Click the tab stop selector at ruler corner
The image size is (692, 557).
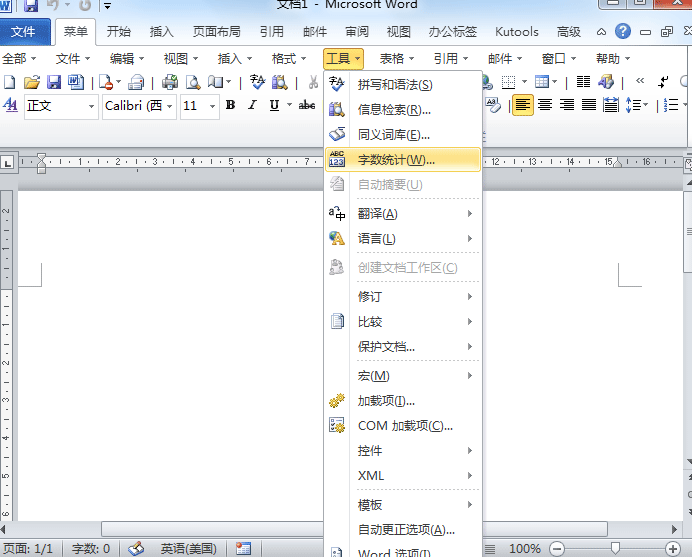[8, 162]
